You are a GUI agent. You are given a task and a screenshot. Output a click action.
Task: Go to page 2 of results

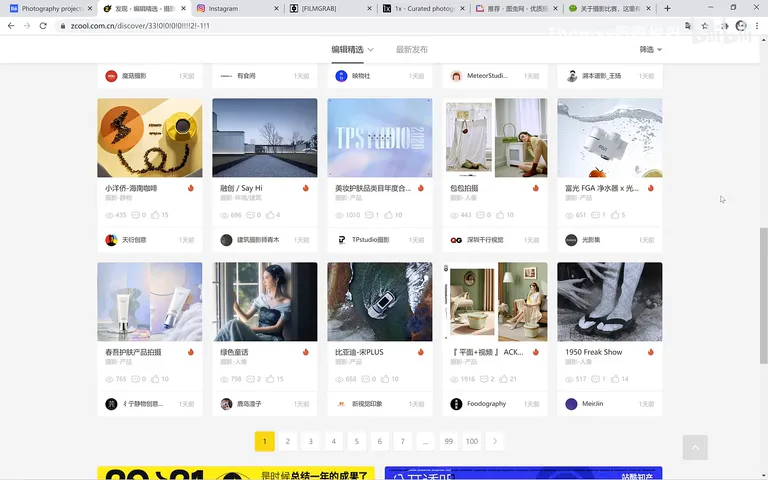(x=288, y=441)
